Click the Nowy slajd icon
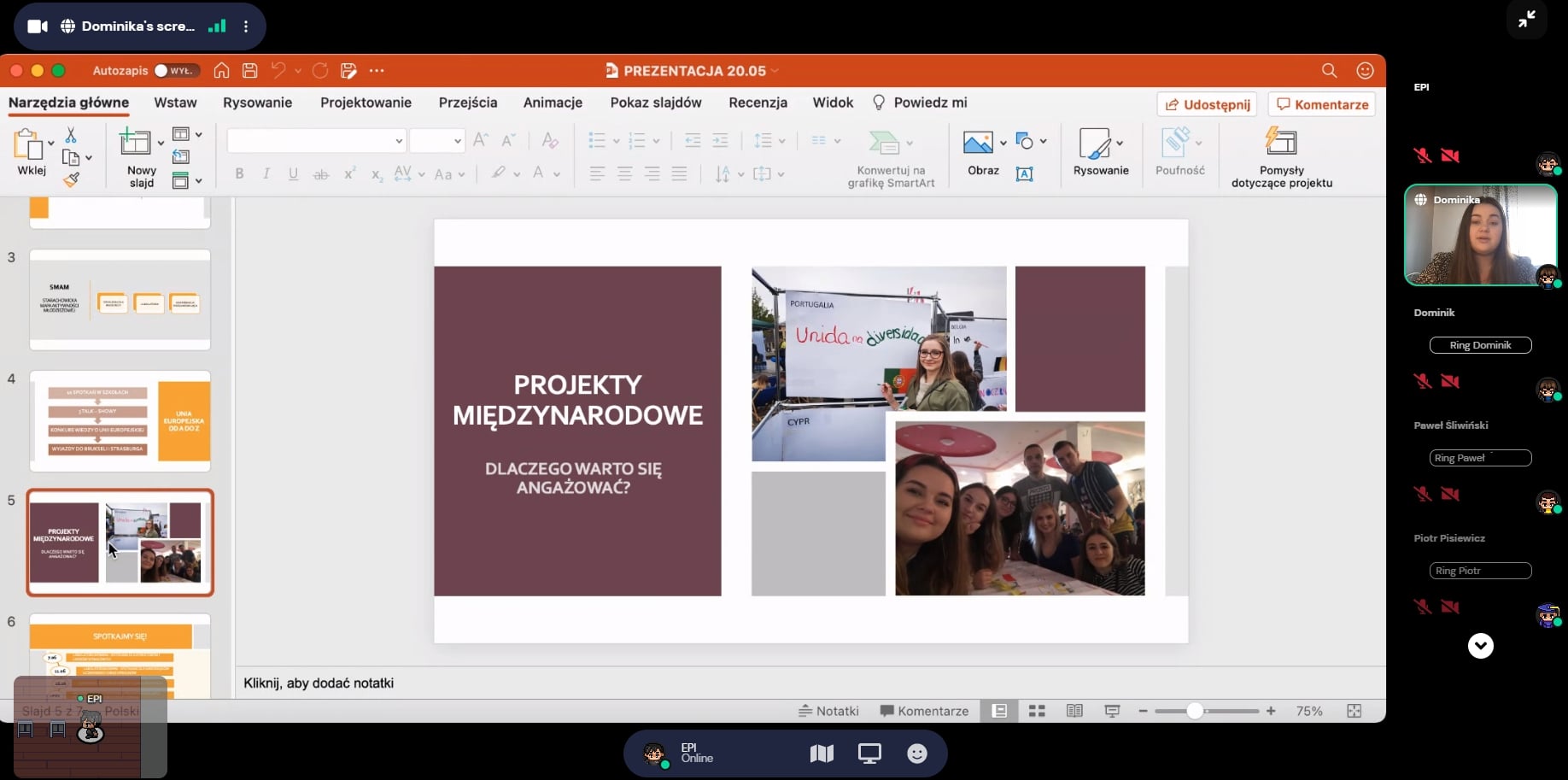Image resolution: width=1568 pixels, height=780 pixels. point(135,142)
